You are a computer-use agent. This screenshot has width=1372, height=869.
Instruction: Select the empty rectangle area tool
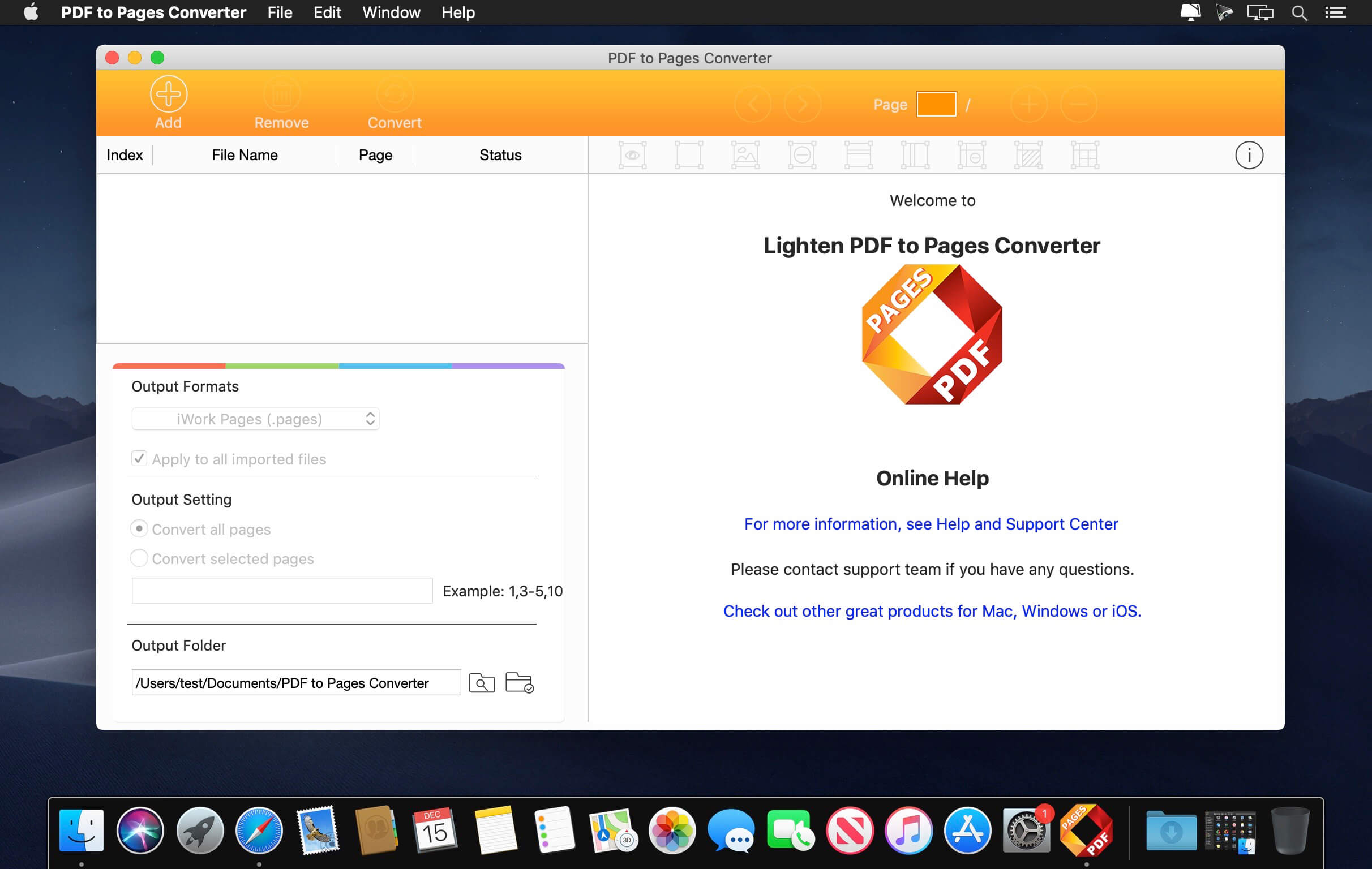(689, 155)
